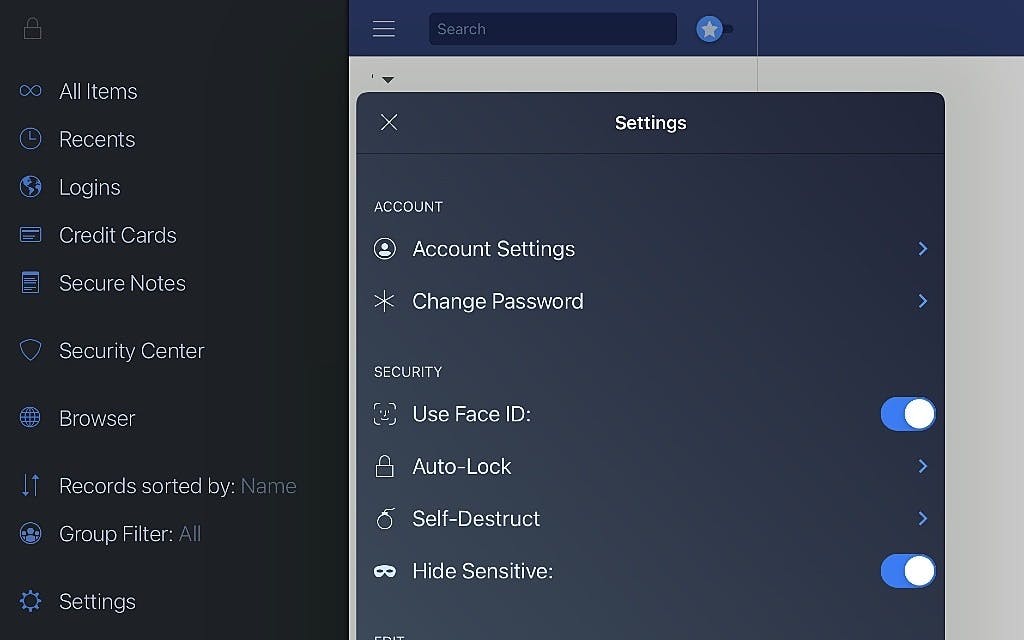The image size is (1024, 640).
Task: Click the Security Center shield icon
Action: (31, 350)
